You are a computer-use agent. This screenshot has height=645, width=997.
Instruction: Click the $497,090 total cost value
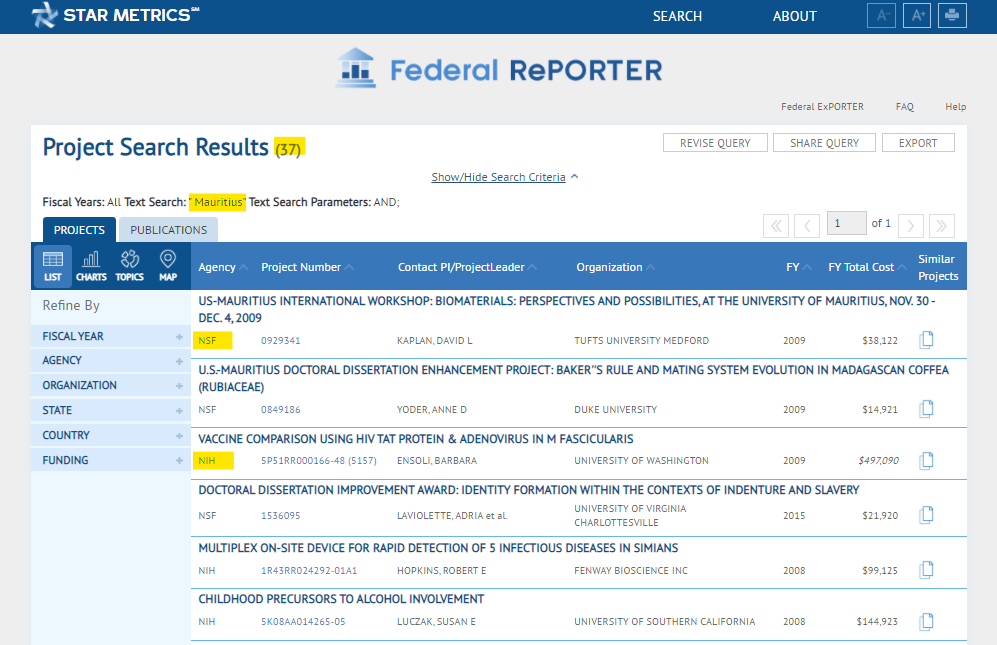(x=878, y=461)
